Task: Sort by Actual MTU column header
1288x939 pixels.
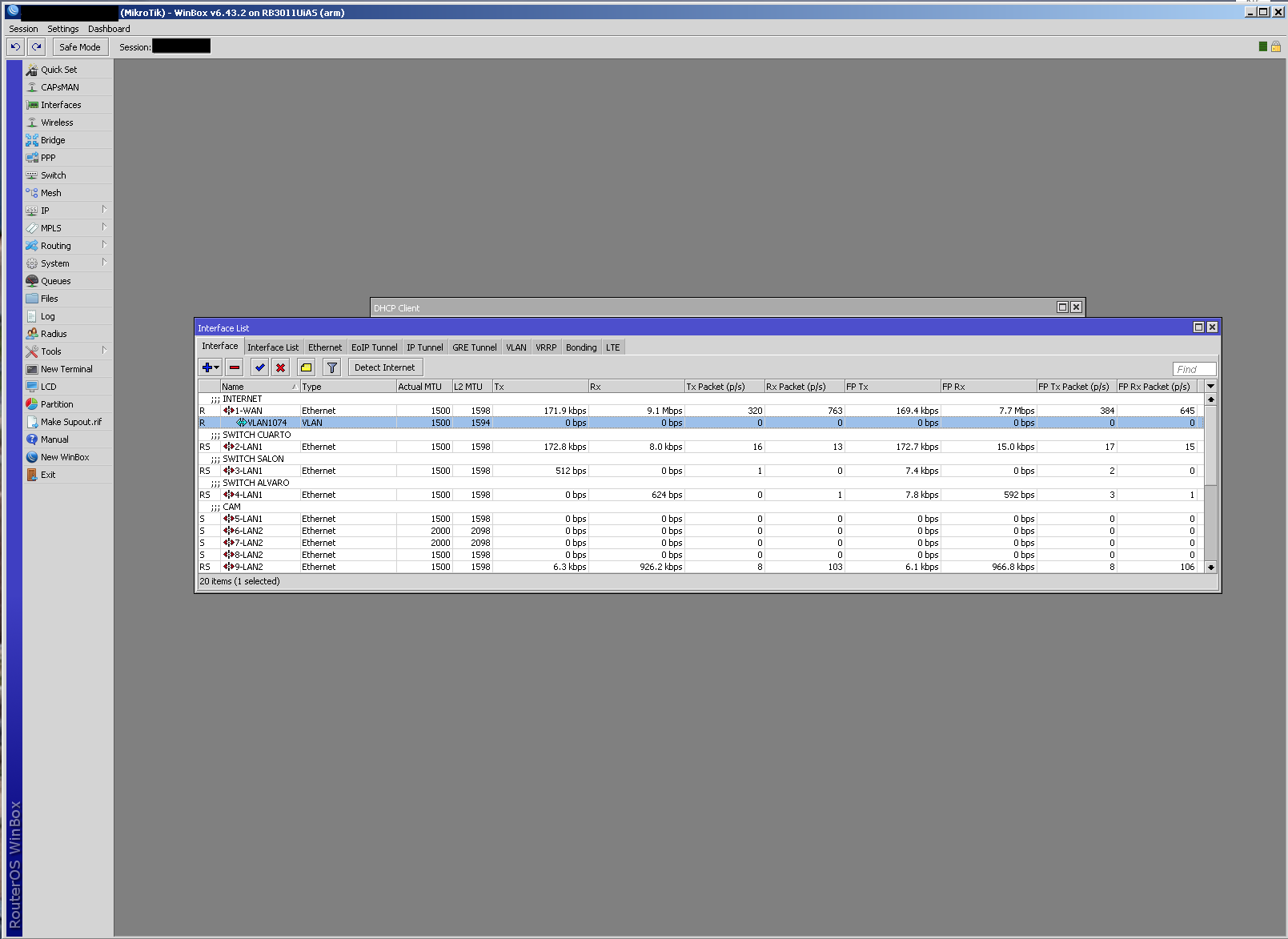Action: [x=424, y=387]
